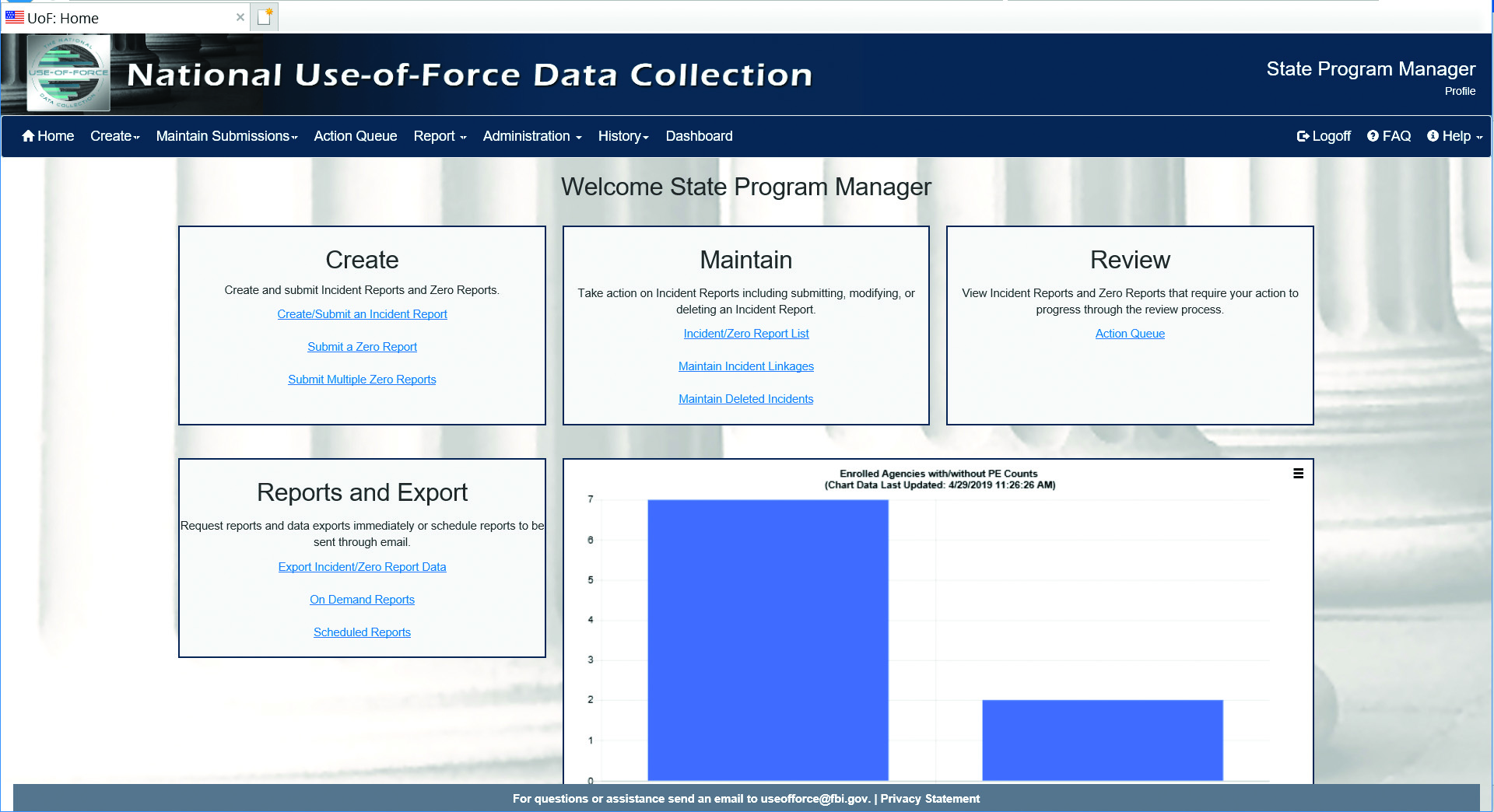
Task: Open Create/Submit an Incident Report link
Action: click(362, 314)
